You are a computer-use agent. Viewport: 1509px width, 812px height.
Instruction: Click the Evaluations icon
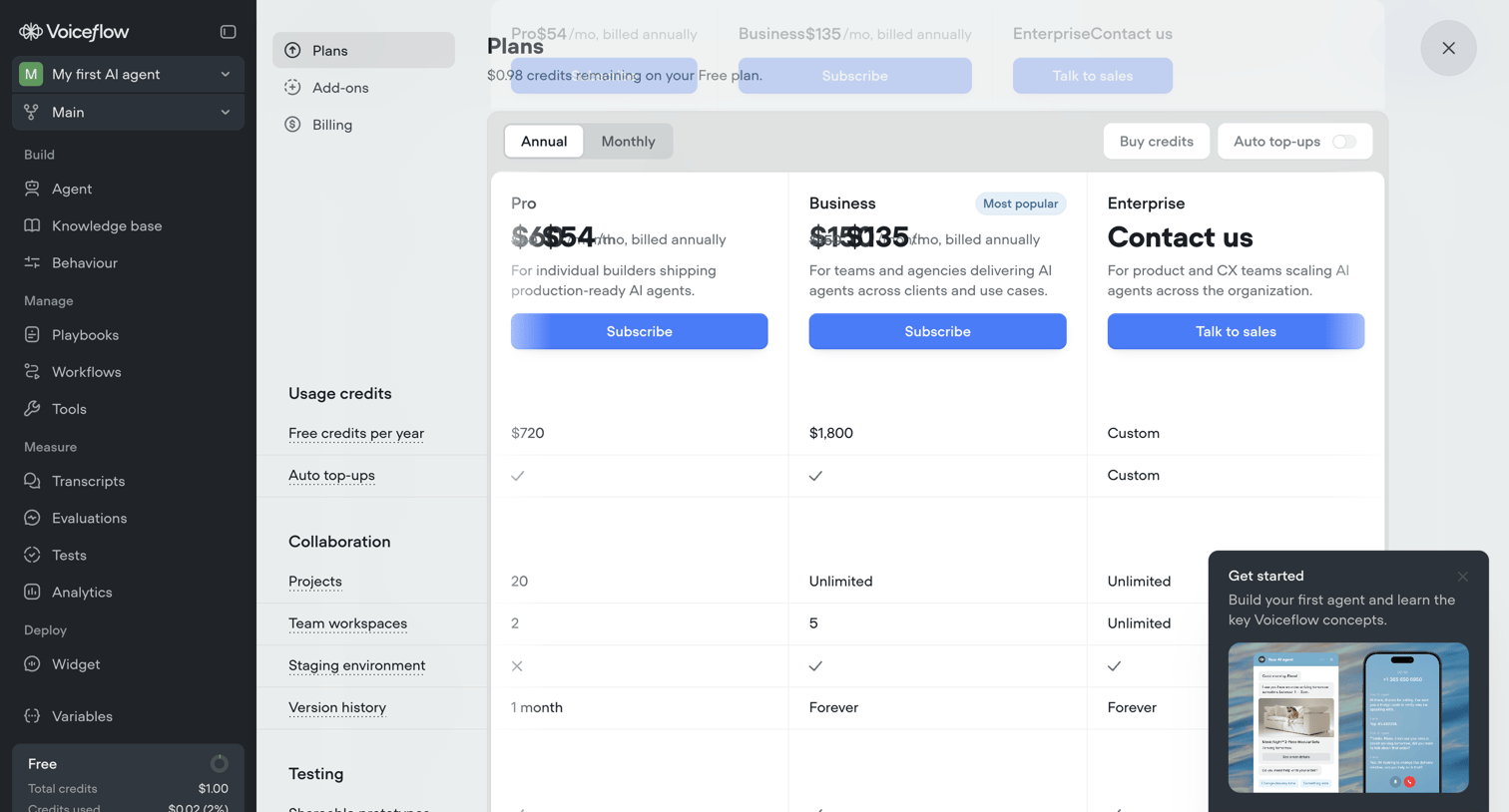tap(32, 518)
